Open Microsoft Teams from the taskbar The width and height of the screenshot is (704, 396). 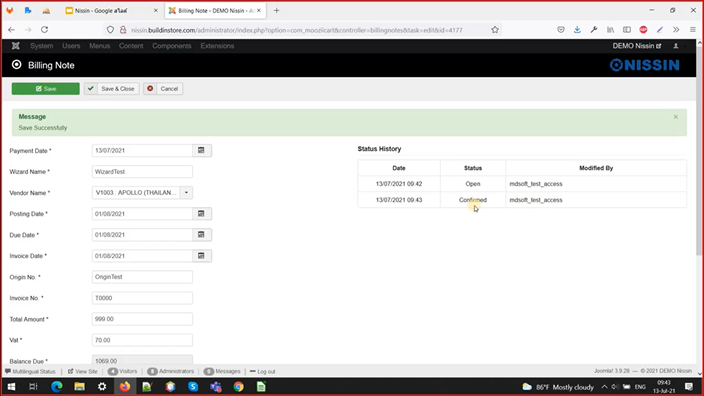tap(216, 387)
